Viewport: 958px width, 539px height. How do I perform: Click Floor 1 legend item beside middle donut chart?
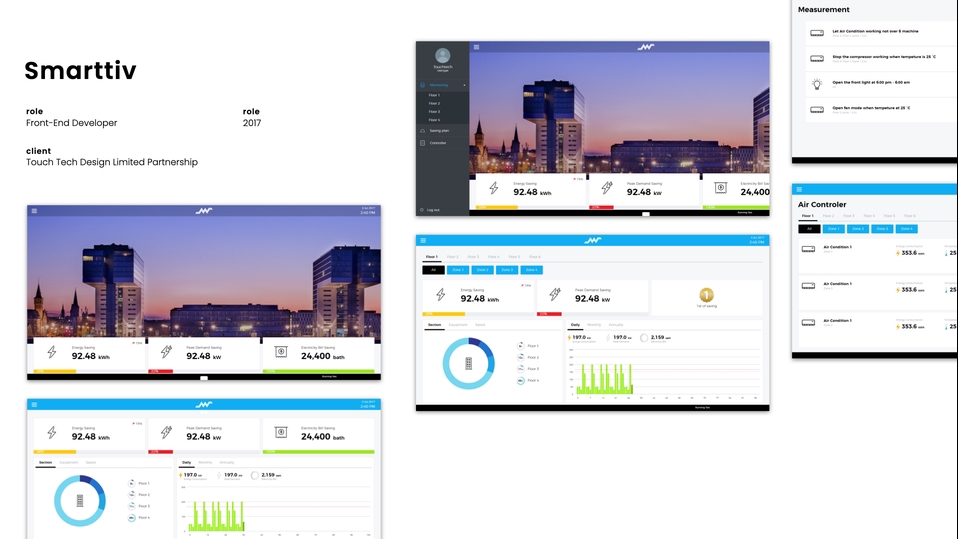[528, 346]
